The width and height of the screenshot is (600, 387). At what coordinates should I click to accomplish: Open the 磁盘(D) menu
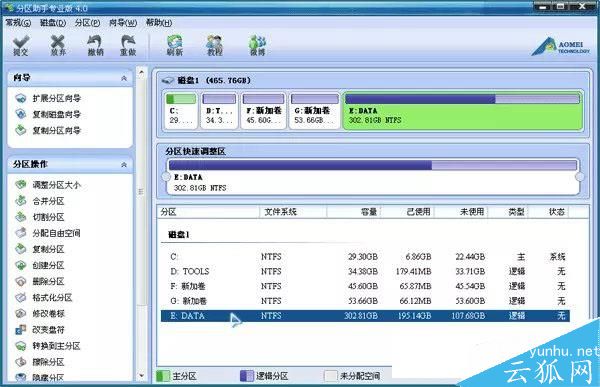(x=53, y=23)
